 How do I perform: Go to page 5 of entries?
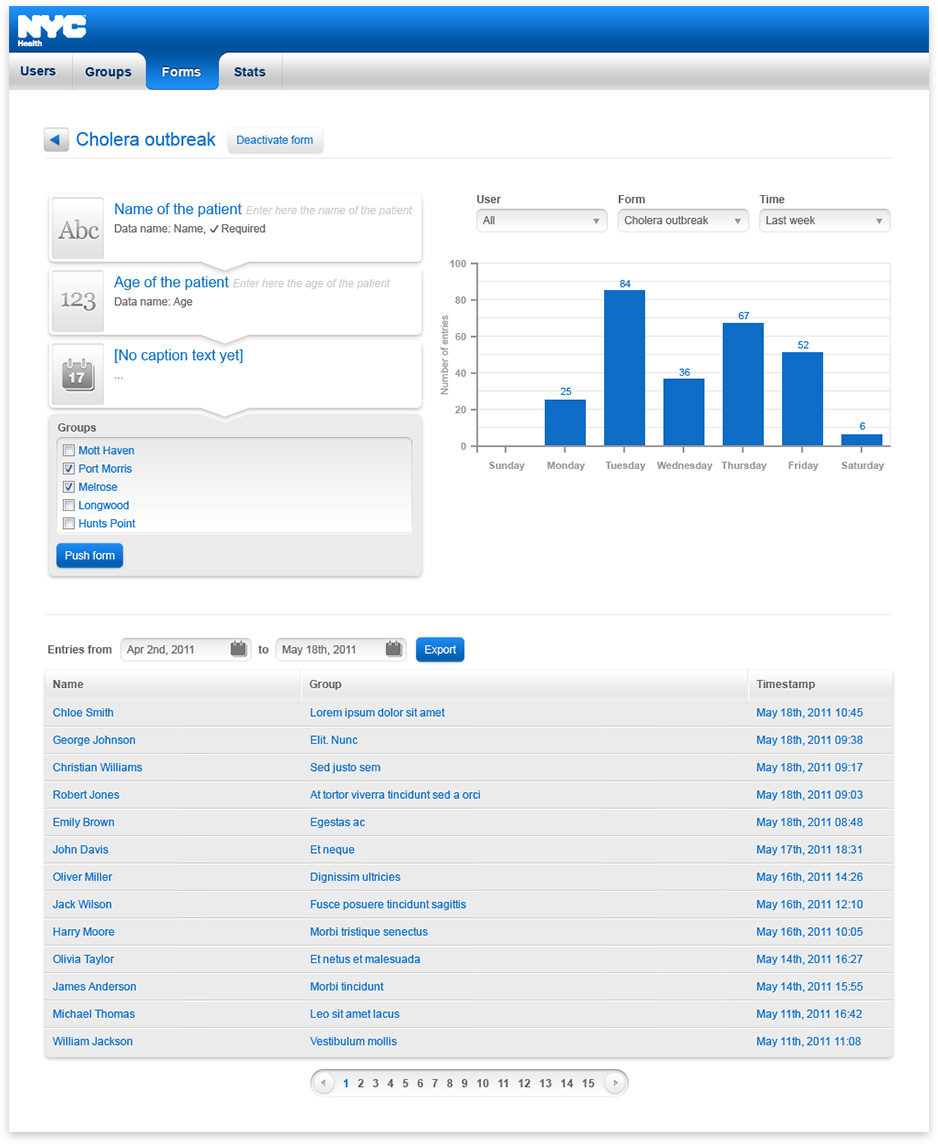405,1083
